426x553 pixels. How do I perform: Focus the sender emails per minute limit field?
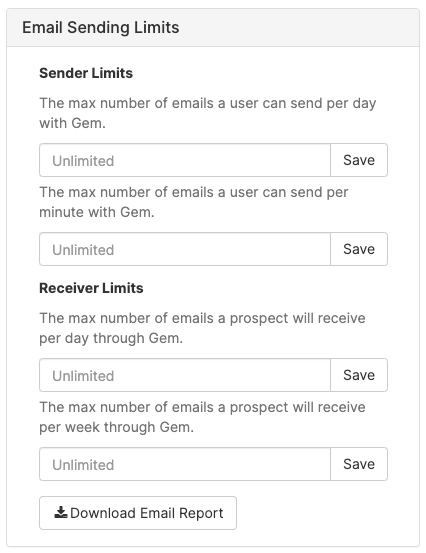click(x=185, y=249)
